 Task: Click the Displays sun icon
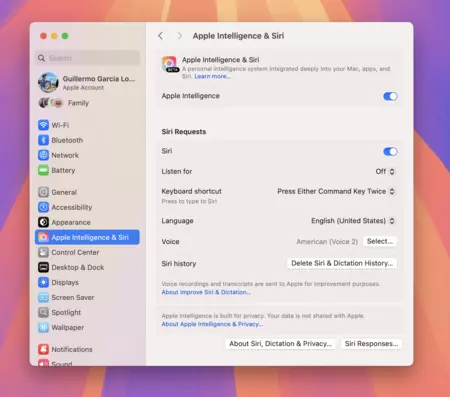(43, 282)
